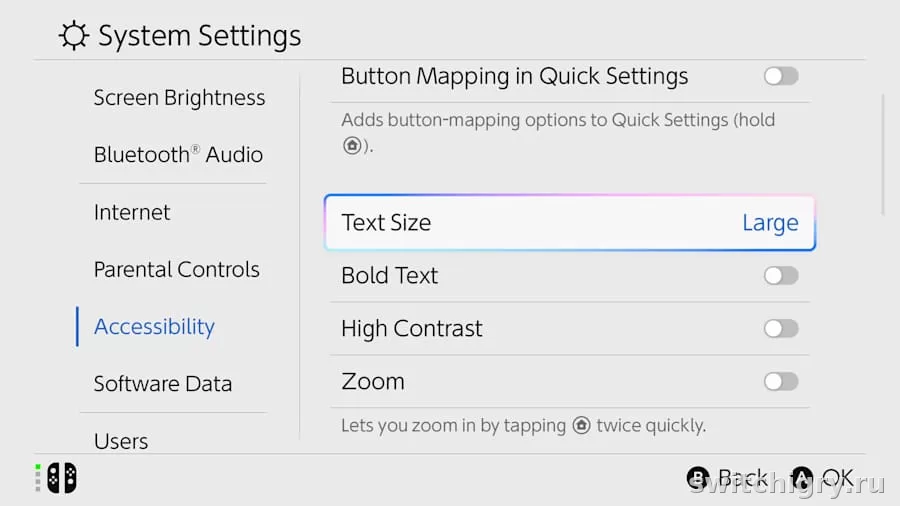Enable Button Mapping in Quick Settings toggle
Viewport: 900px width, 506px height.
click(781, 76)
